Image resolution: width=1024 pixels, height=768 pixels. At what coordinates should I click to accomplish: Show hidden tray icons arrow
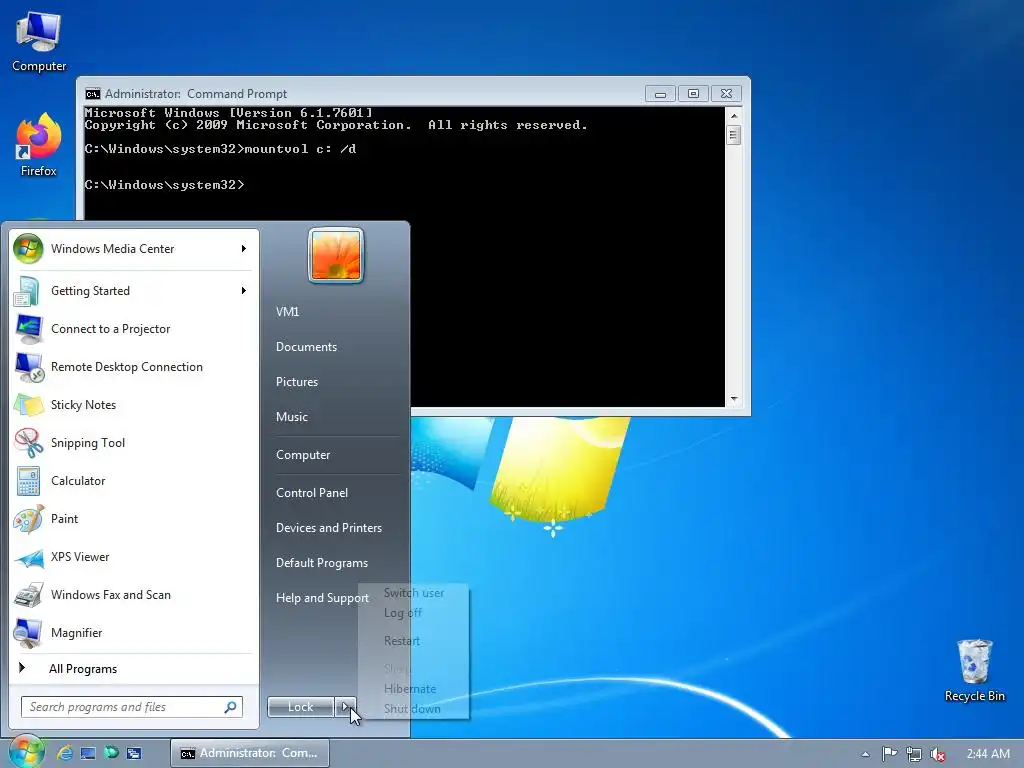(x=865, y=754)
